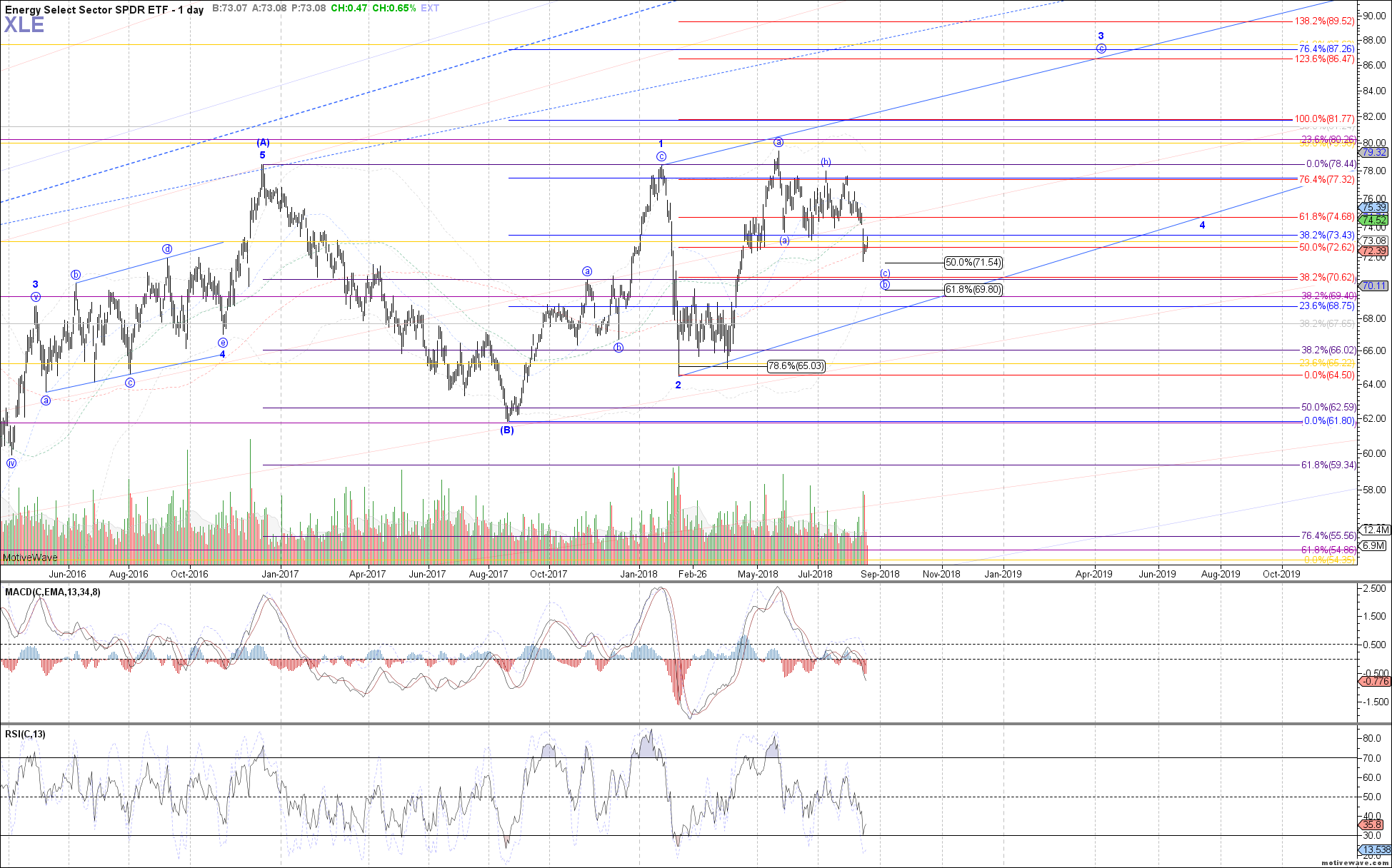Viewport: 1392px width, 868px height.
Task: Select the '38.2%(70.62)' Fibonacci label
Action: 1327,277
